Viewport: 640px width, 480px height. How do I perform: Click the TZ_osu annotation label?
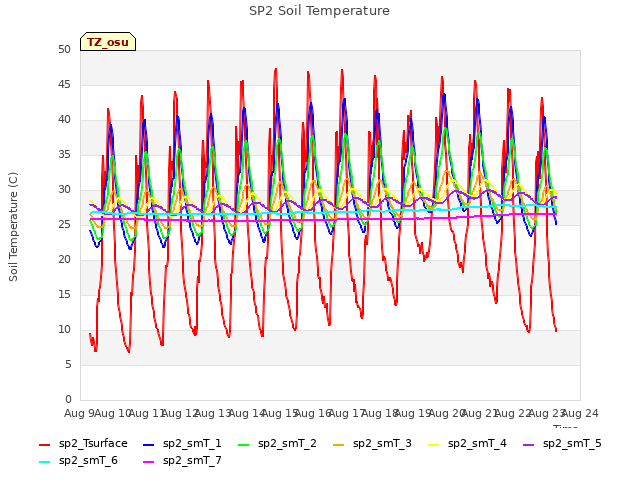[108, 42]
